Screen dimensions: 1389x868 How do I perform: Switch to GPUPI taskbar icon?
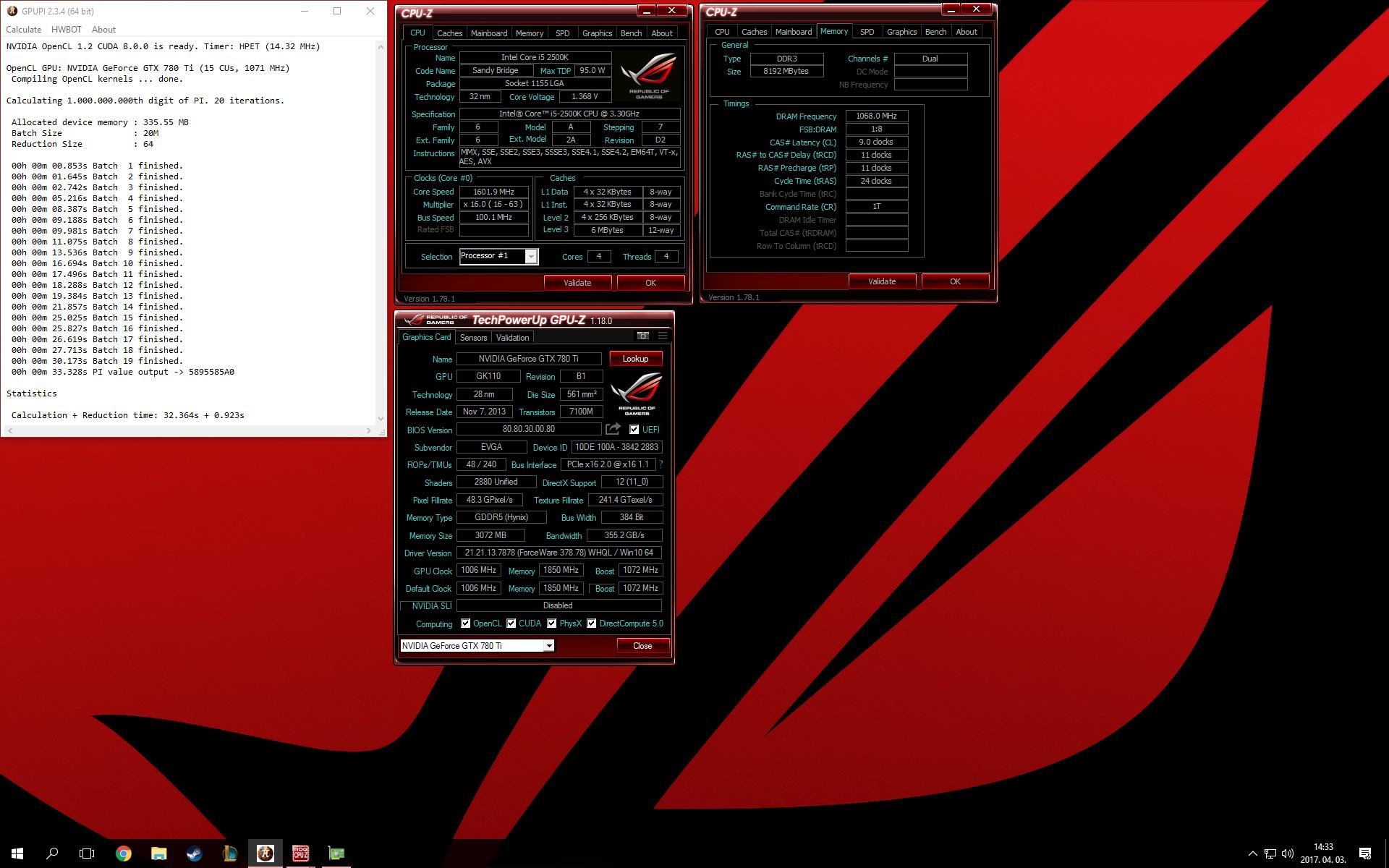coord(265,854)
